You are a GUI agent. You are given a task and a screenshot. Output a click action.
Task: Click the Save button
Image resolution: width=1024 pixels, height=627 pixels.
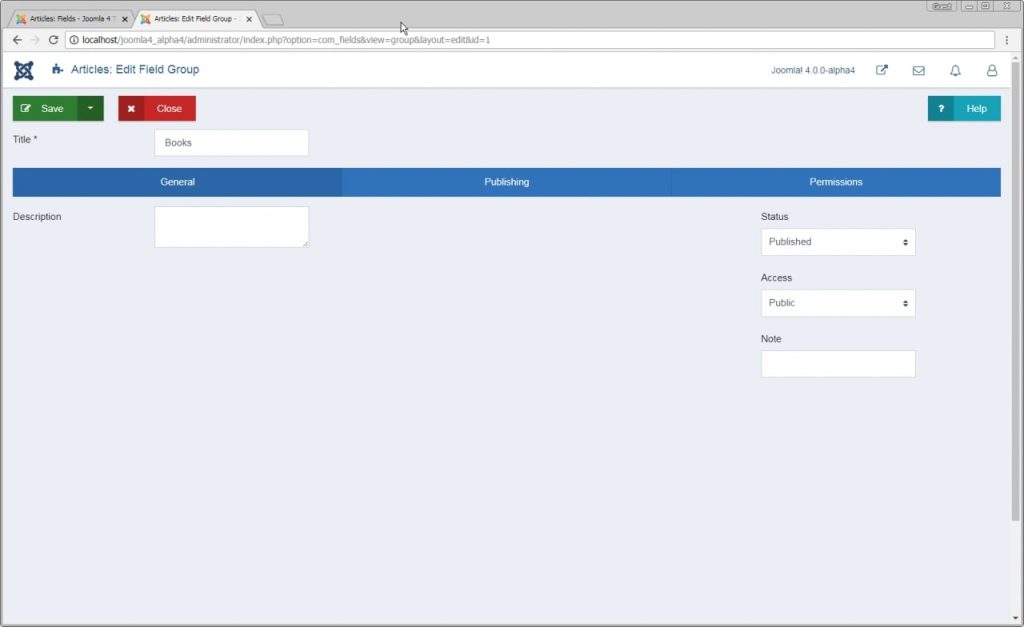(45, 108)
